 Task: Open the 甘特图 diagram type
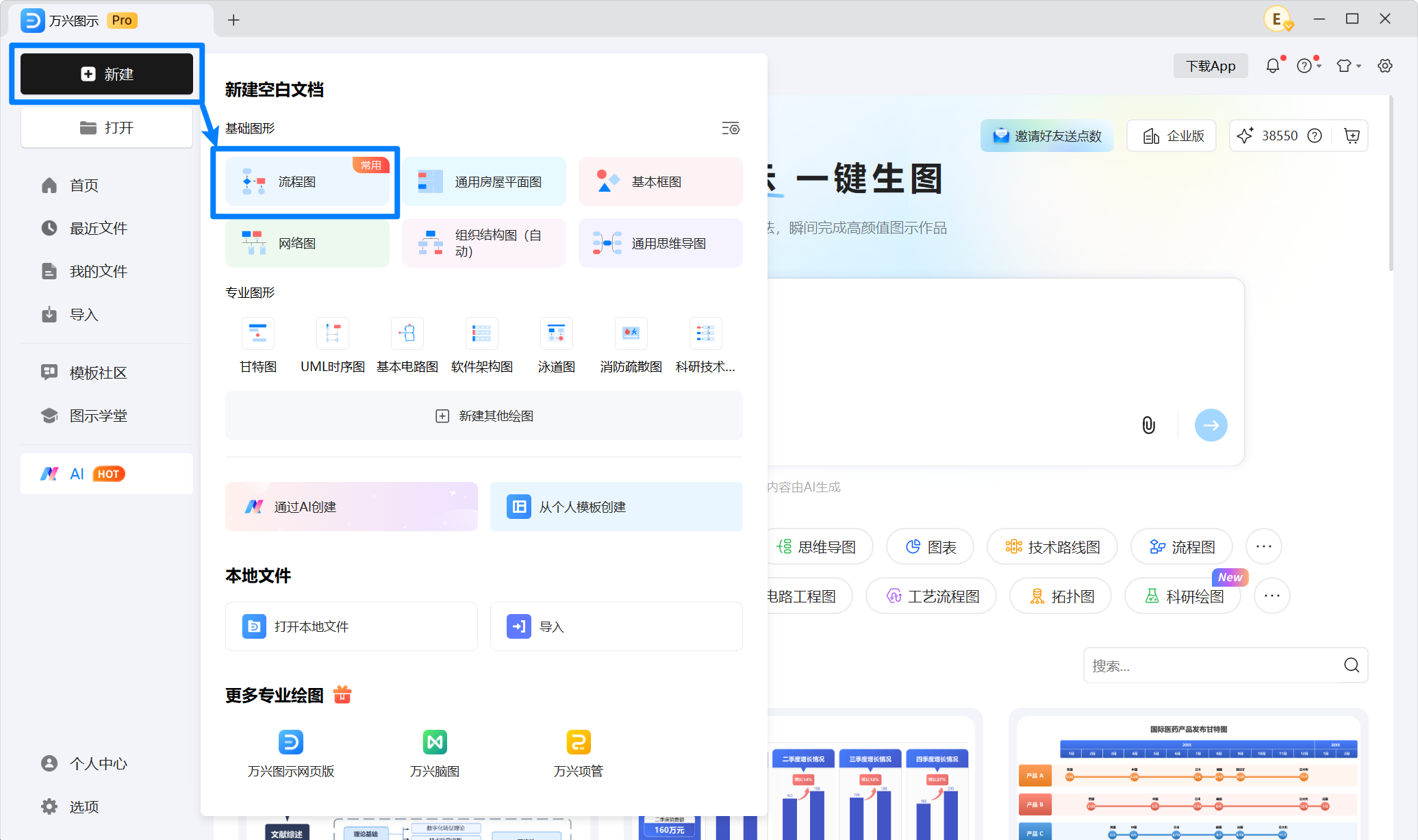[258, 346]
